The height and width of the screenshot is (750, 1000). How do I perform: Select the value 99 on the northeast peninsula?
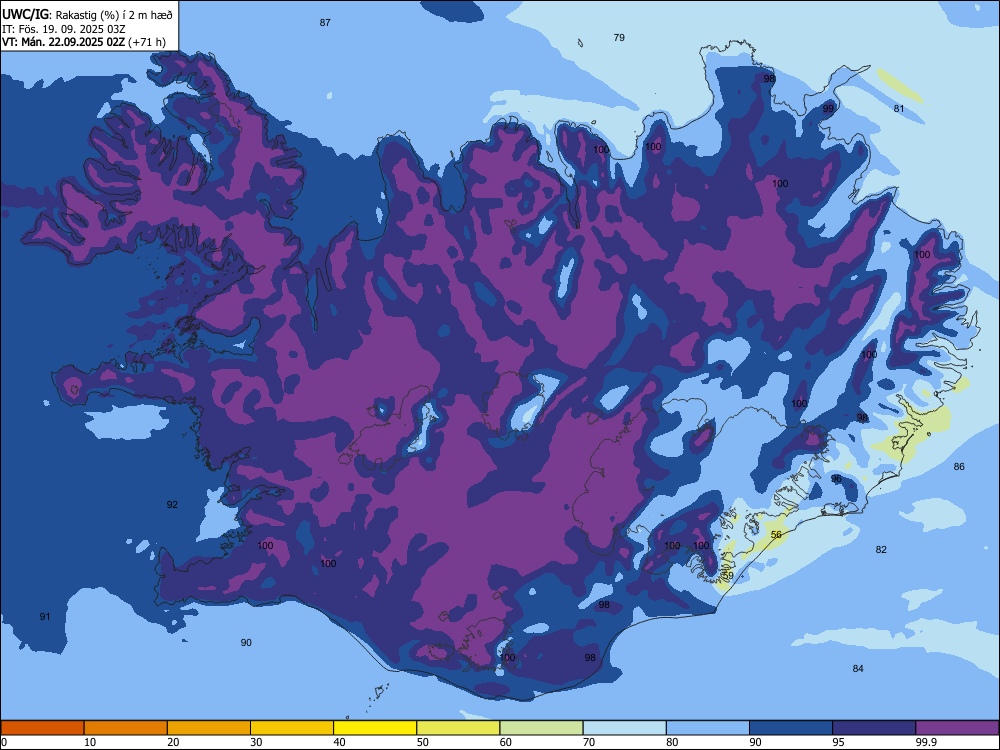[x=828, y=108]
